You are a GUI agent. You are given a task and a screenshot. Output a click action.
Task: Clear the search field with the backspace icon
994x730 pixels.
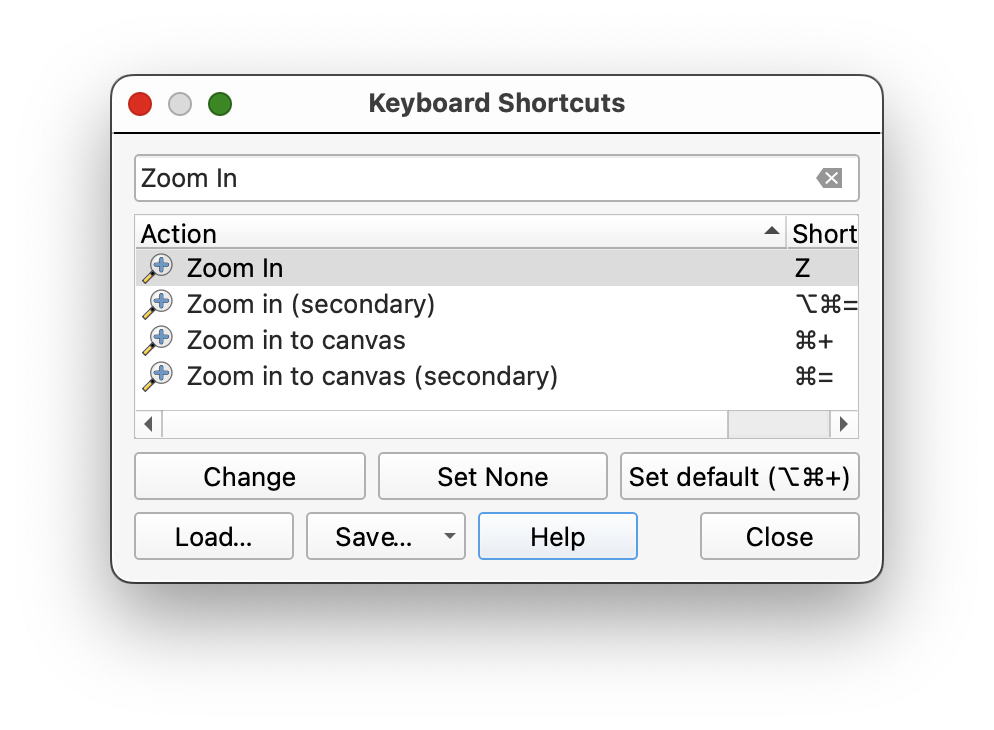pos(829,178)
